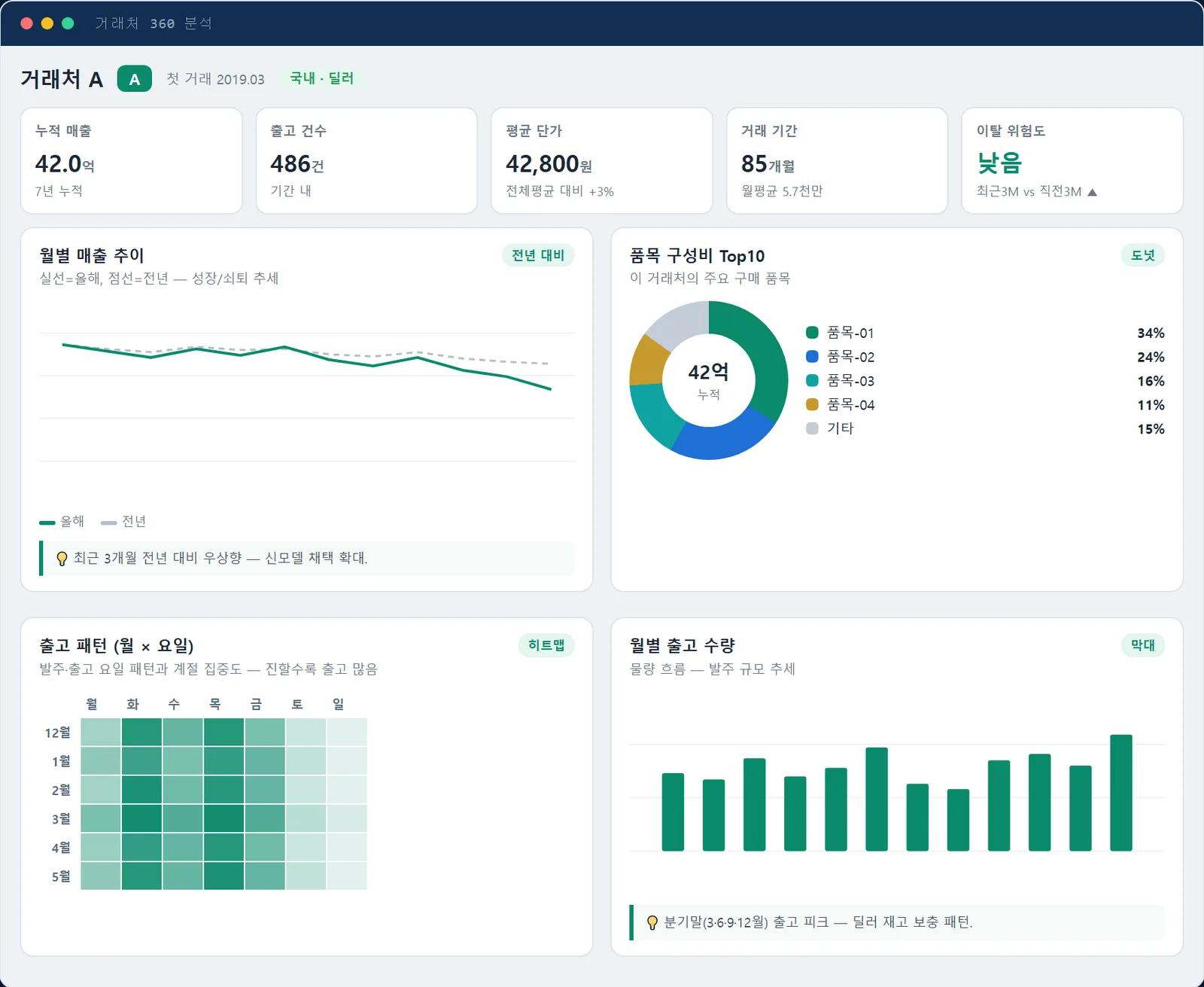Click the tallest last bar in monthly shipment chart

(x=1121, y=793)
